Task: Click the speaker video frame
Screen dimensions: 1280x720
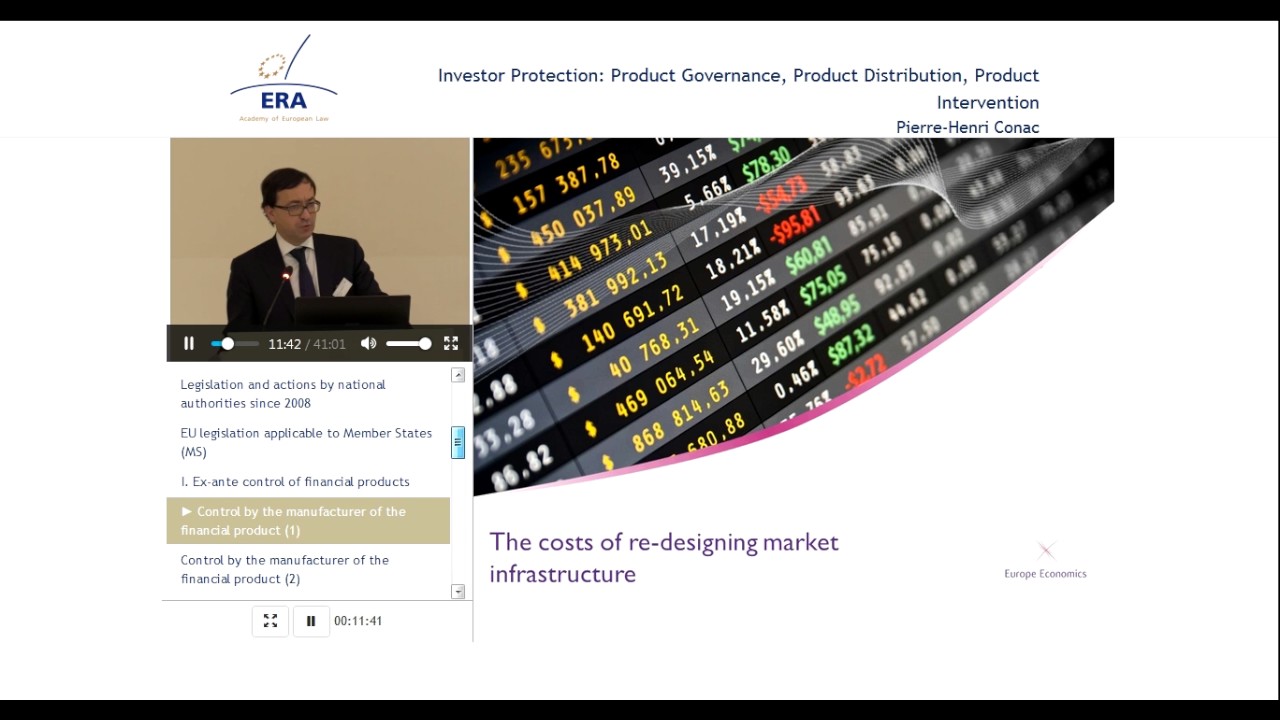Action: point(320,233)
